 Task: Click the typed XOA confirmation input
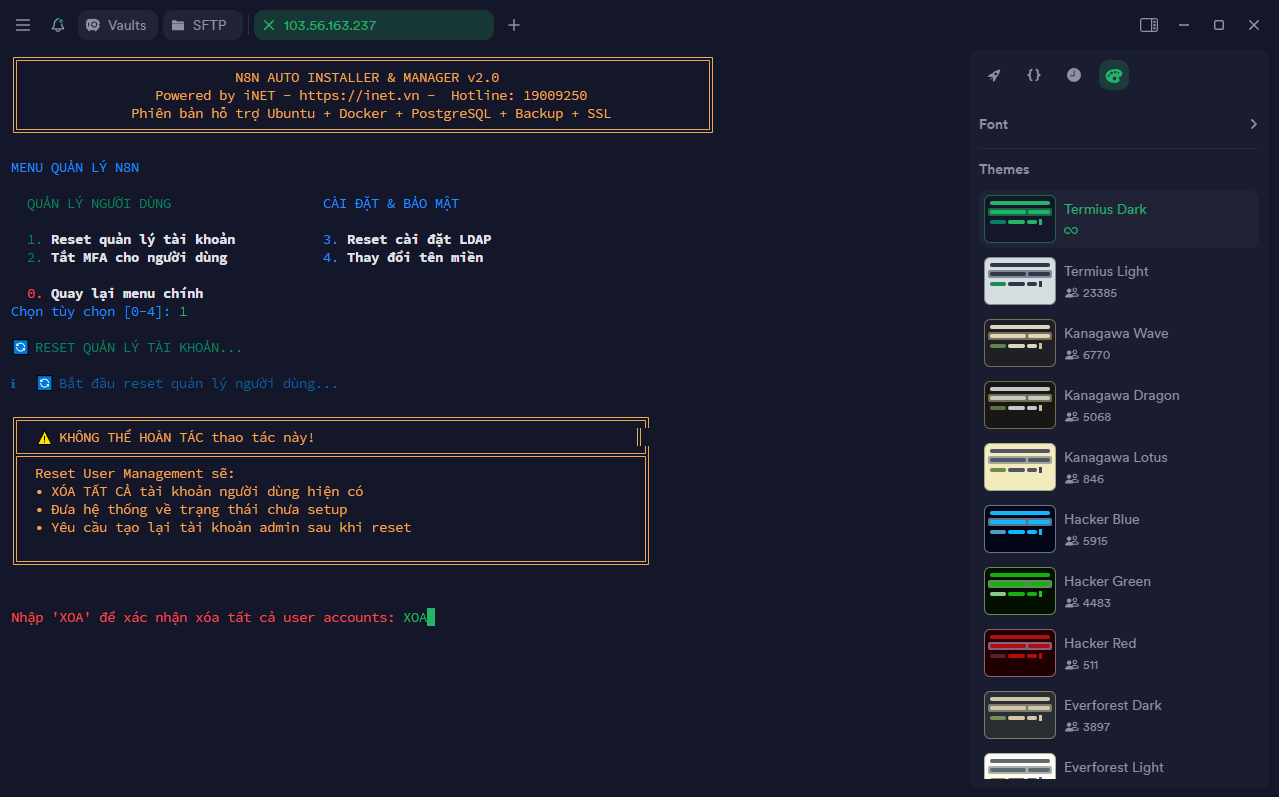tap(415, 618)
